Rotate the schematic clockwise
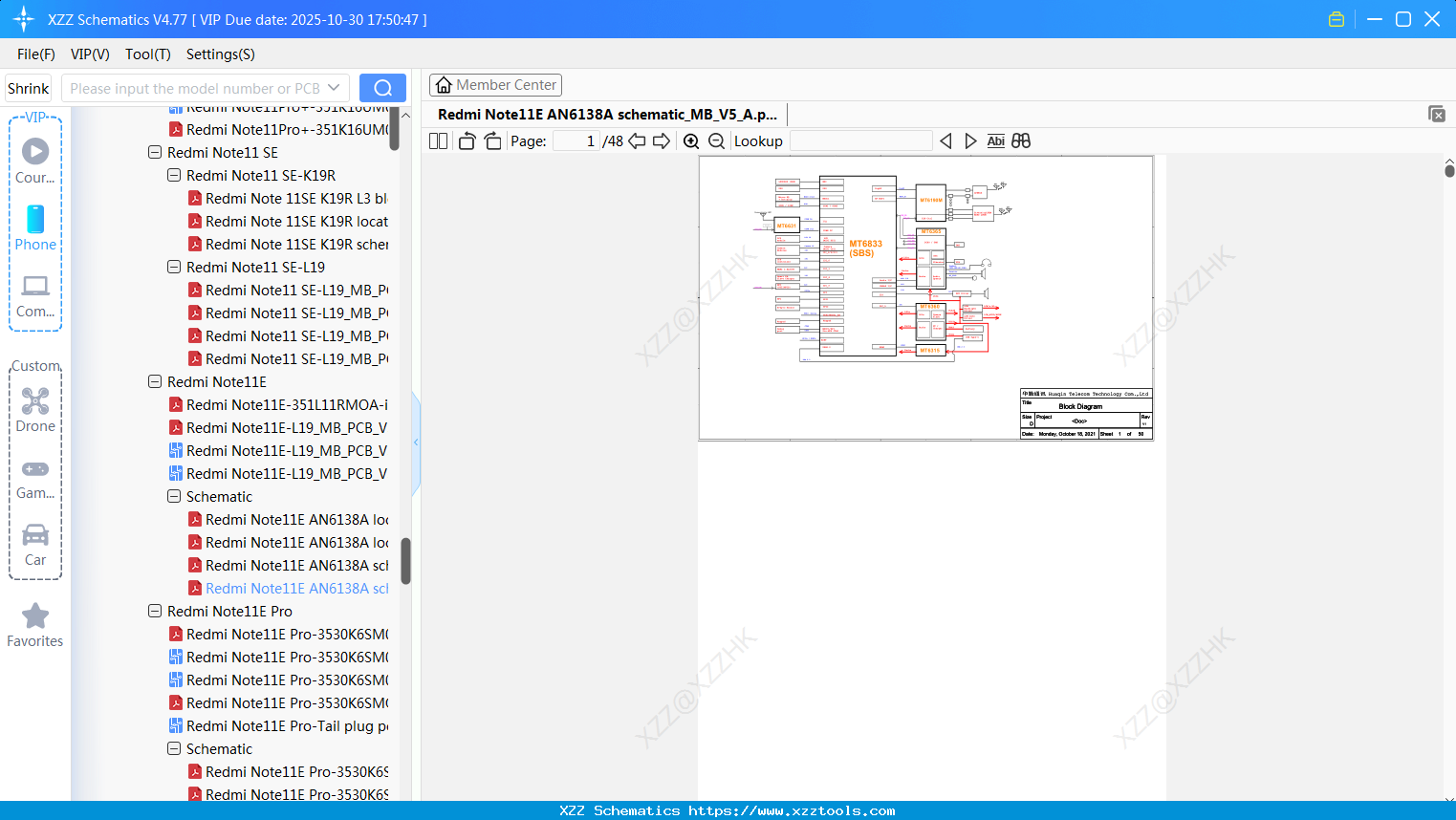1456x820 pixels. pyautogui.click(x=491, y=140)
